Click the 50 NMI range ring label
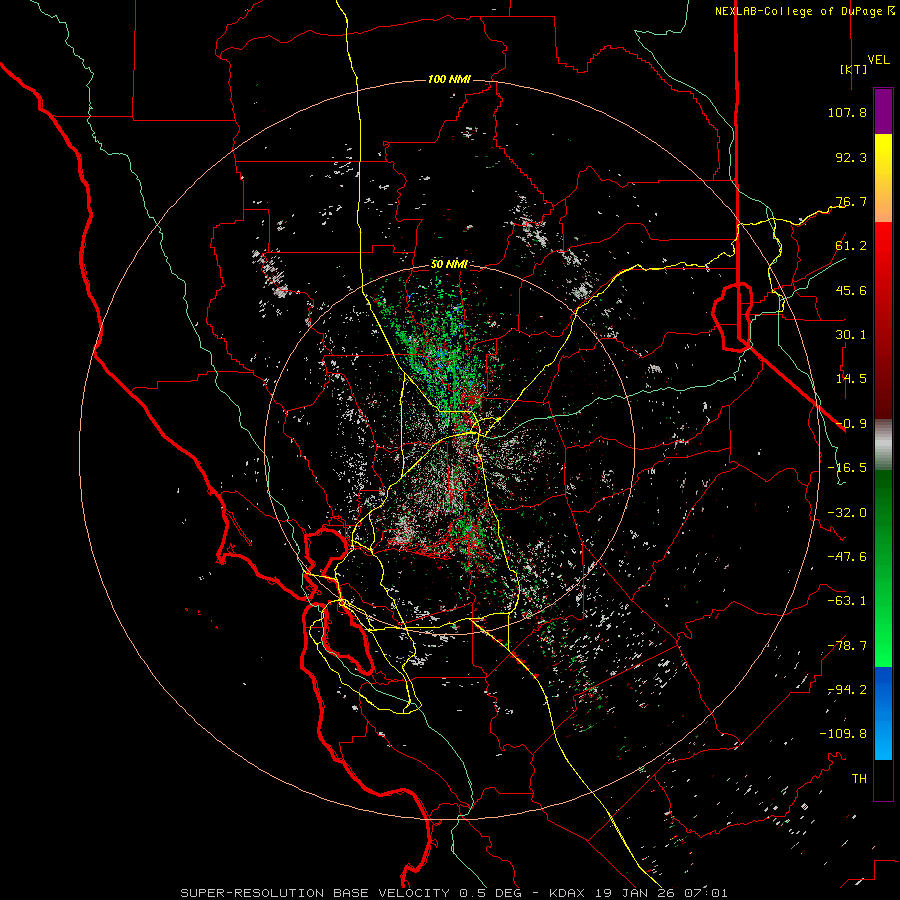Viewport: 900px width, 900px height. 449,265
